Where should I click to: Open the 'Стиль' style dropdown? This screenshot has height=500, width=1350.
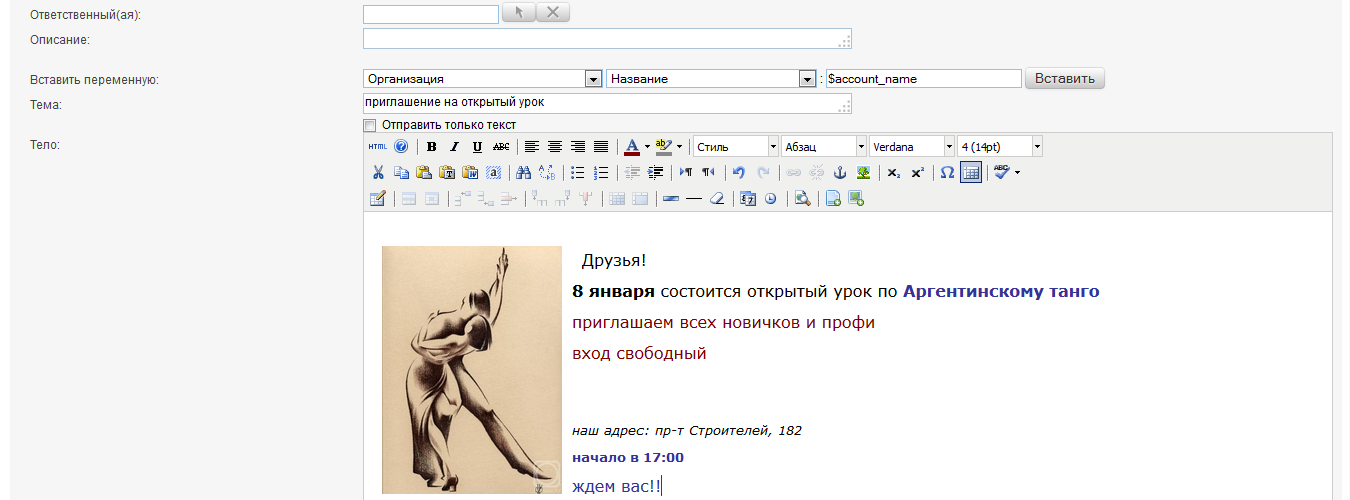tap(772, 147)
